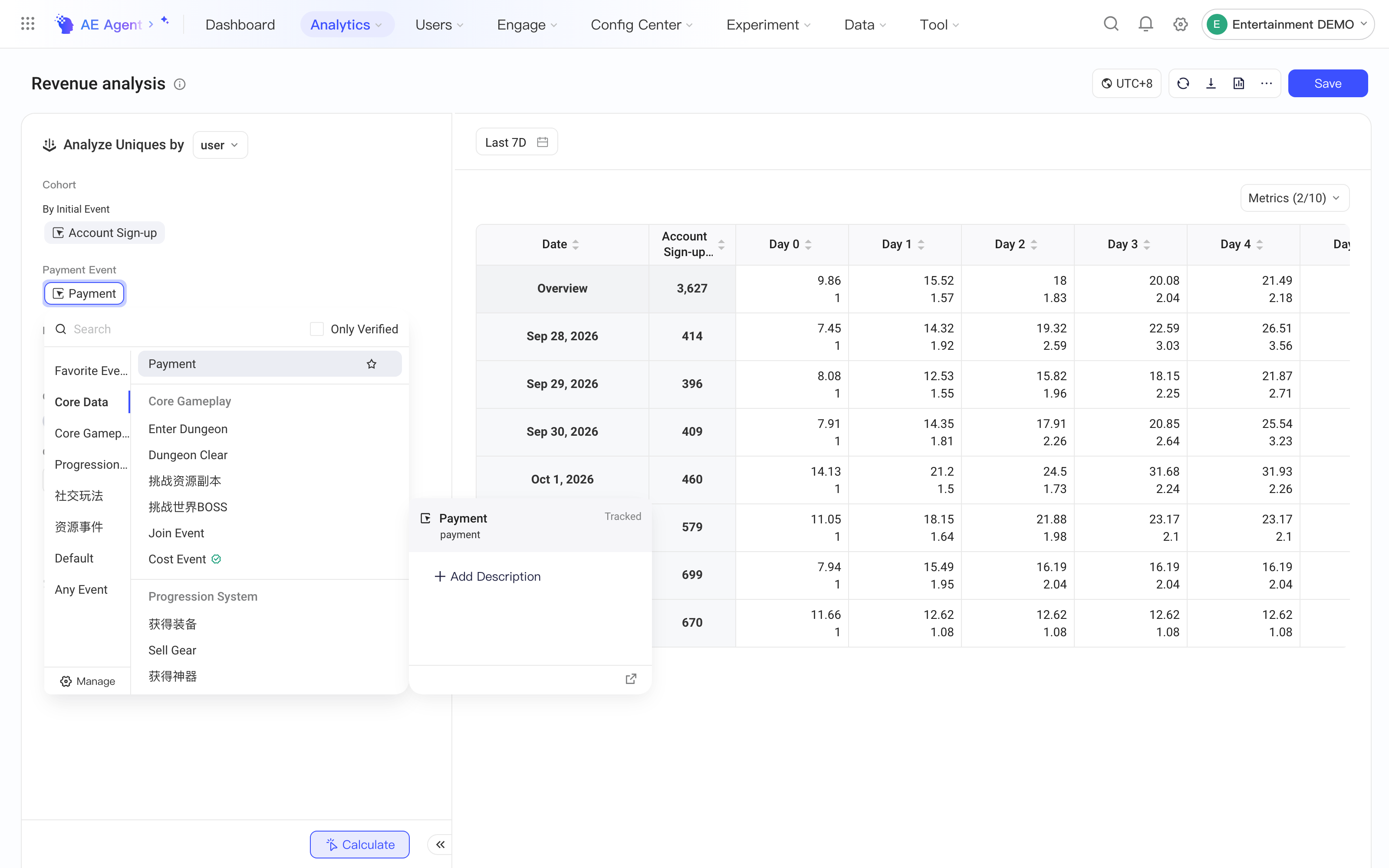Open the apps grid launcher icon

[x=27, y=24]
